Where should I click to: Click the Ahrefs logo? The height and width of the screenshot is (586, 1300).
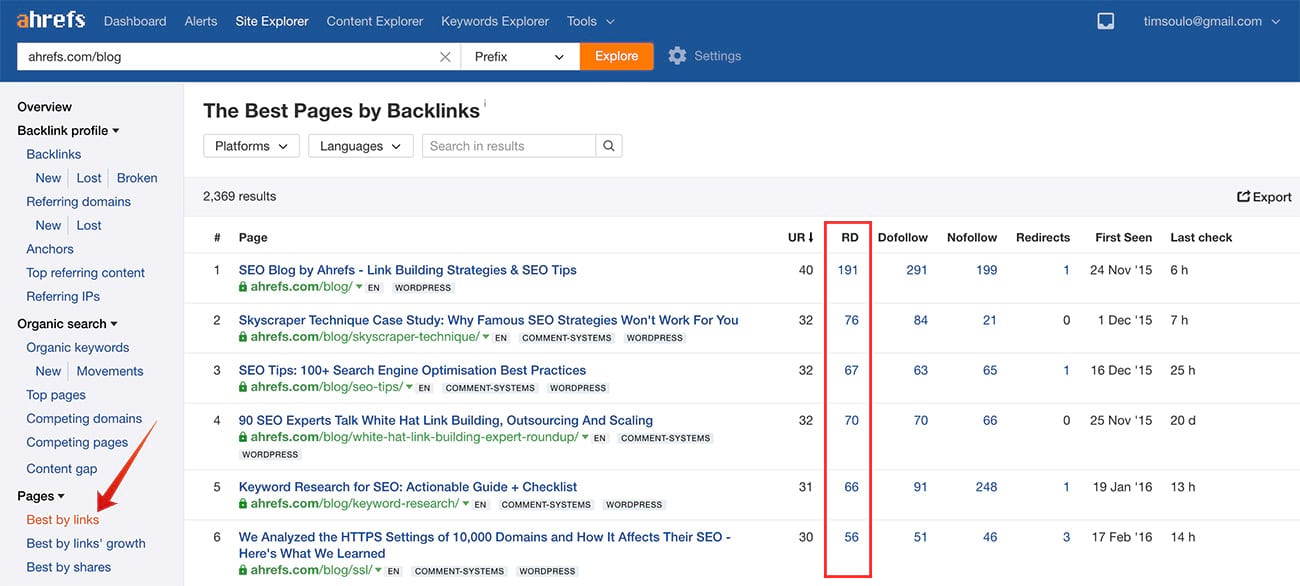point(51,20)
